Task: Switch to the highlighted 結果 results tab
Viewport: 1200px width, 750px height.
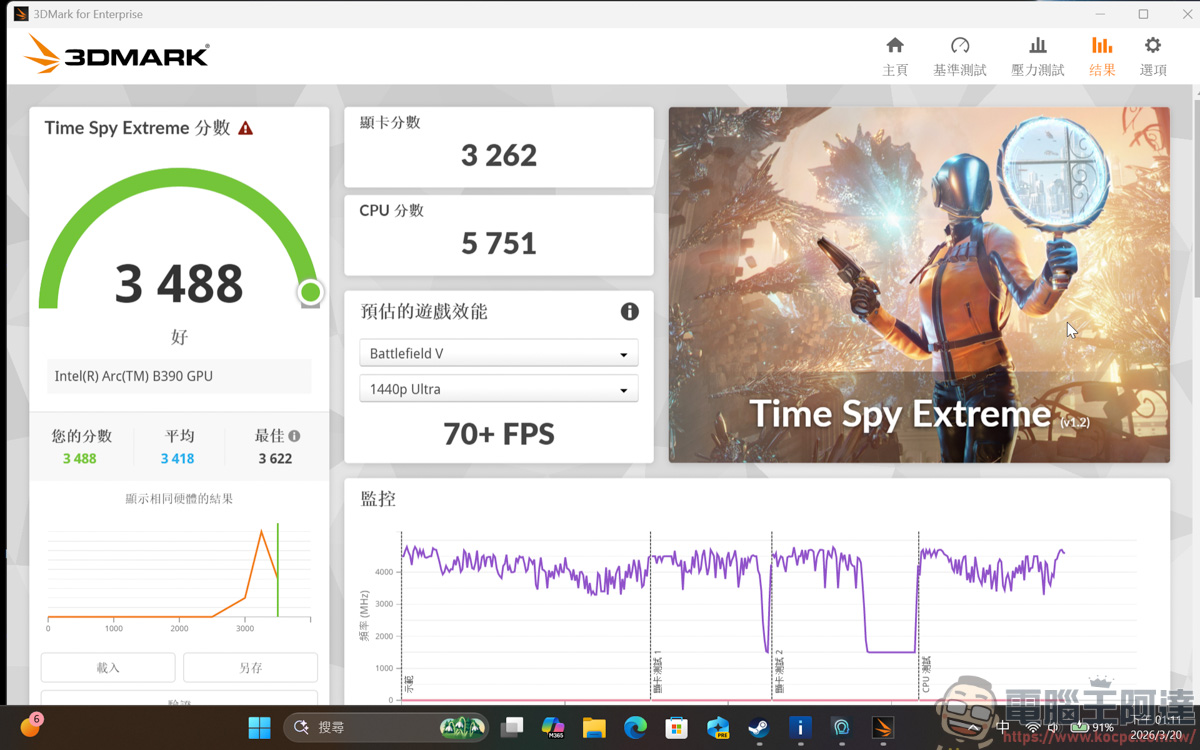Action: pos(1101,56)
